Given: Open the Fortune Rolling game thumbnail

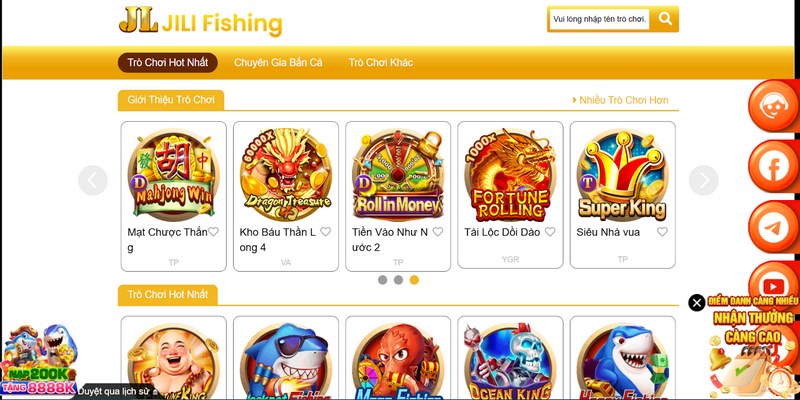Looking at the screenshot, I should tap(510, 174).
